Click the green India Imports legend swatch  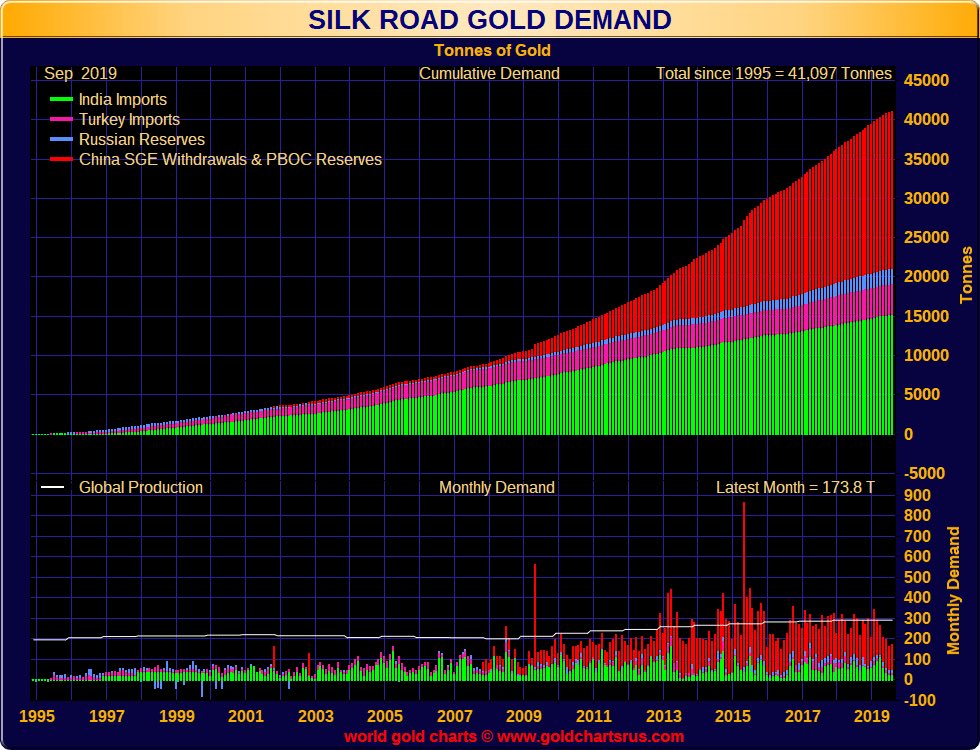pos(61,100)
